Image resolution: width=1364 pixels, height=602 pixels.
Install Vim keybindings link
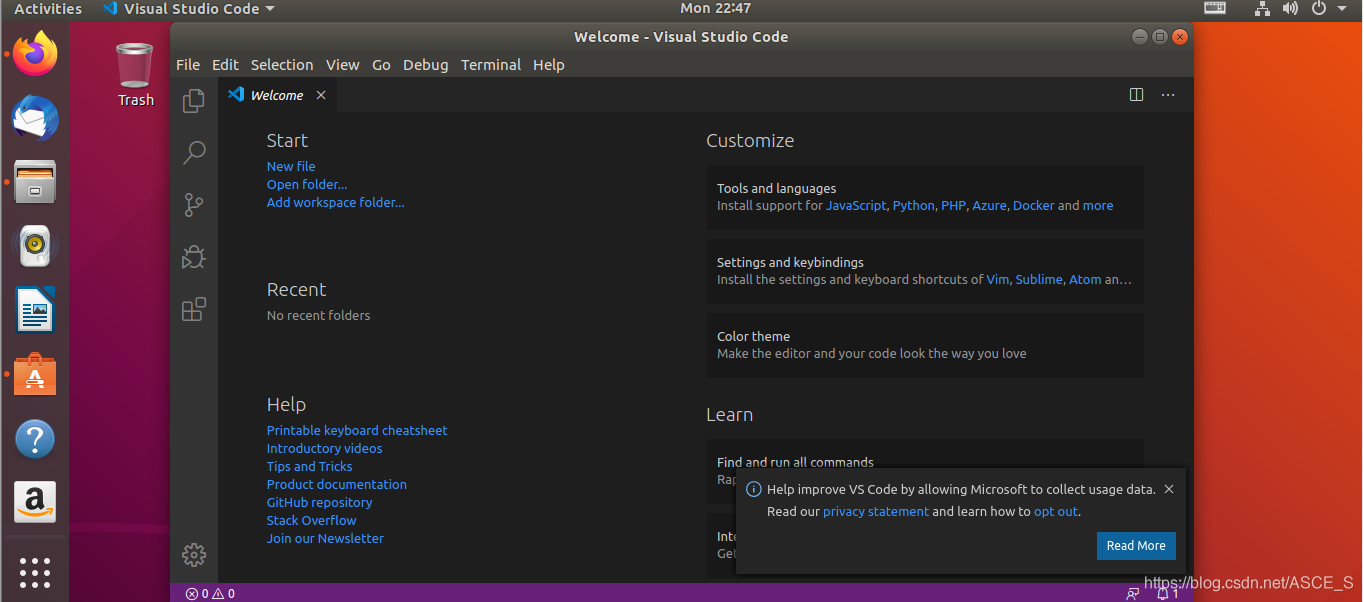tap(997, 279)
